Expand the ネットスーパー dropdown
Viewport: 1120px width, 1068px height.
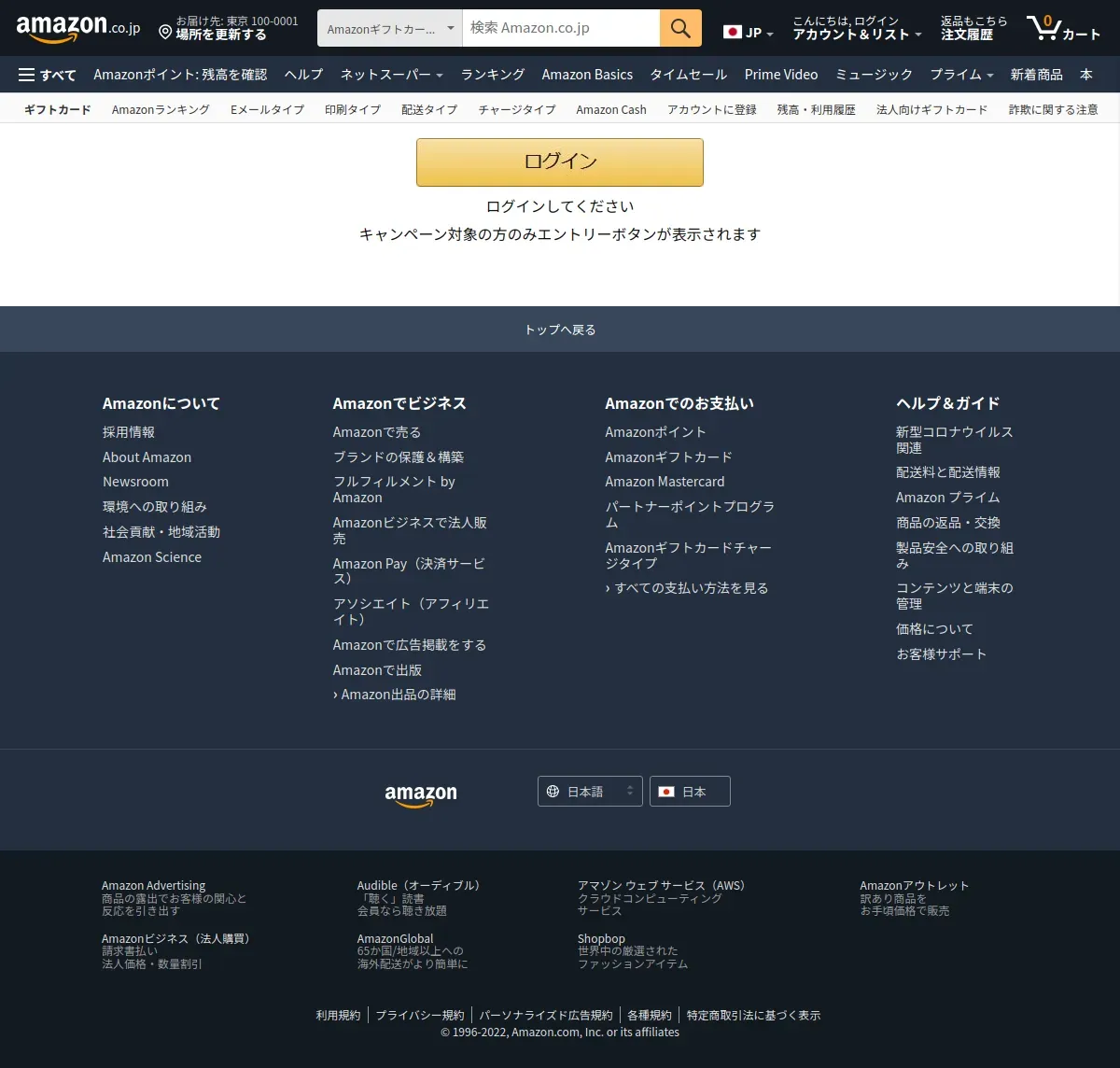(x=391, y=75)
